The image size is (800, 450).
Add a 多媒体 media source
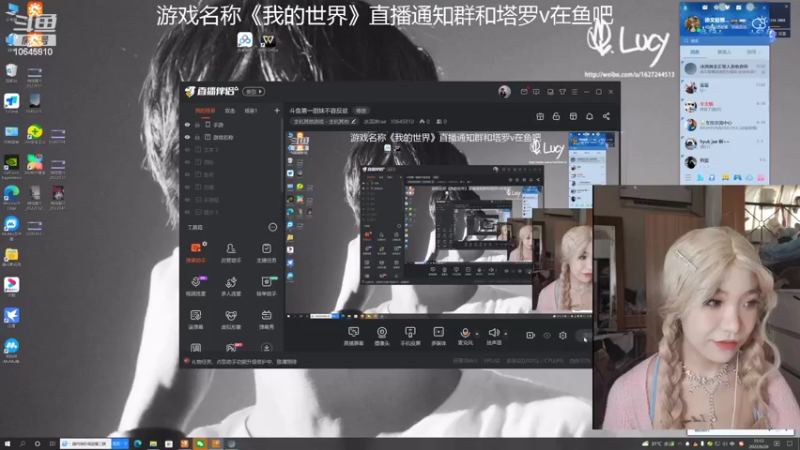438,336
